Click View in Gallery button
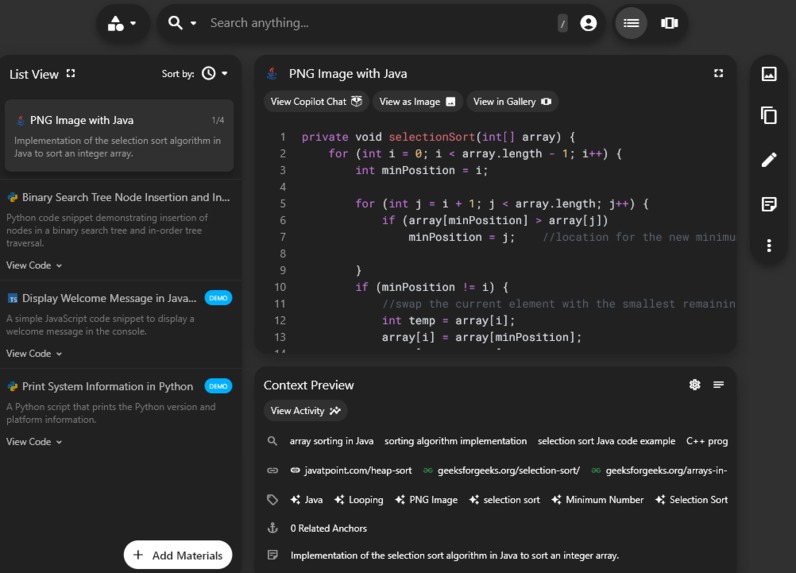Viewport: 796px width, 573px height. 512,102
